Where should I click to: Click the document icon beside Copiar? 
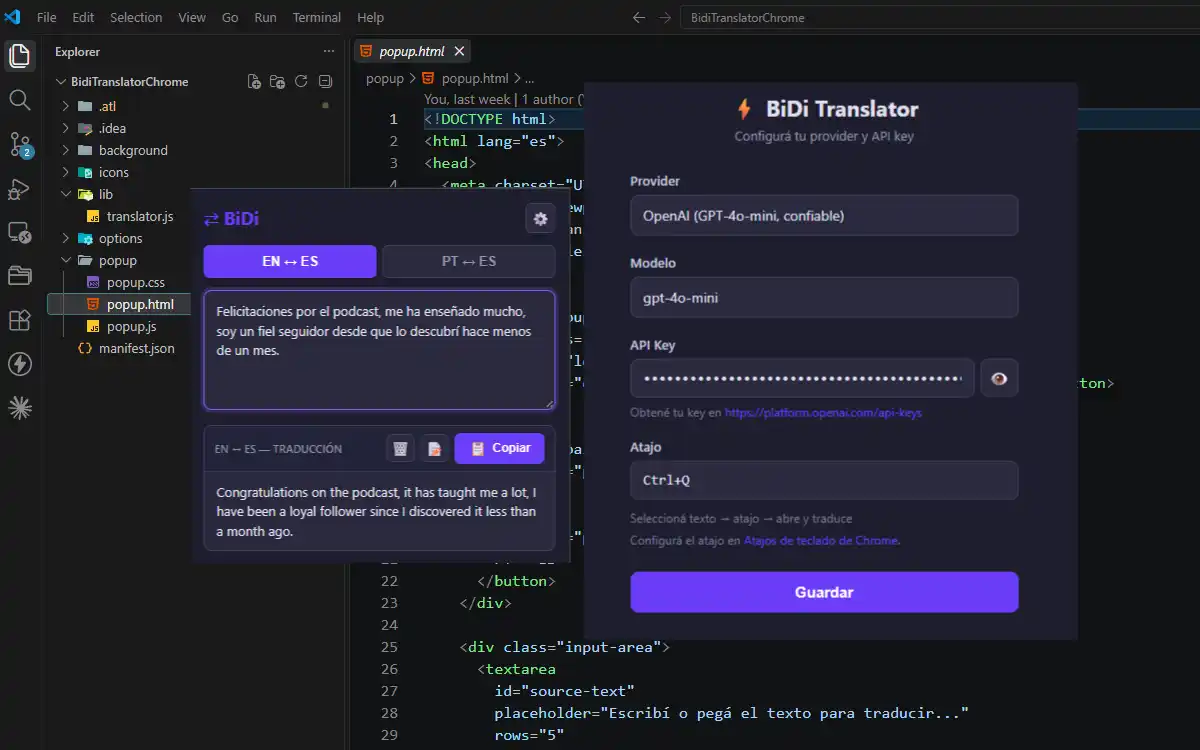point(434,449)
